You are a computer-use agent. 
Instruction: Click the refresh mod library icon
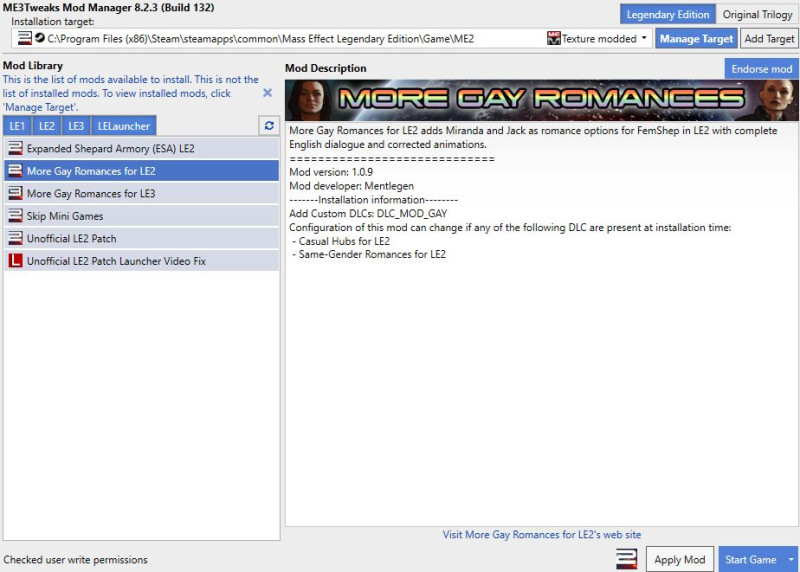[x=269, y=126]
